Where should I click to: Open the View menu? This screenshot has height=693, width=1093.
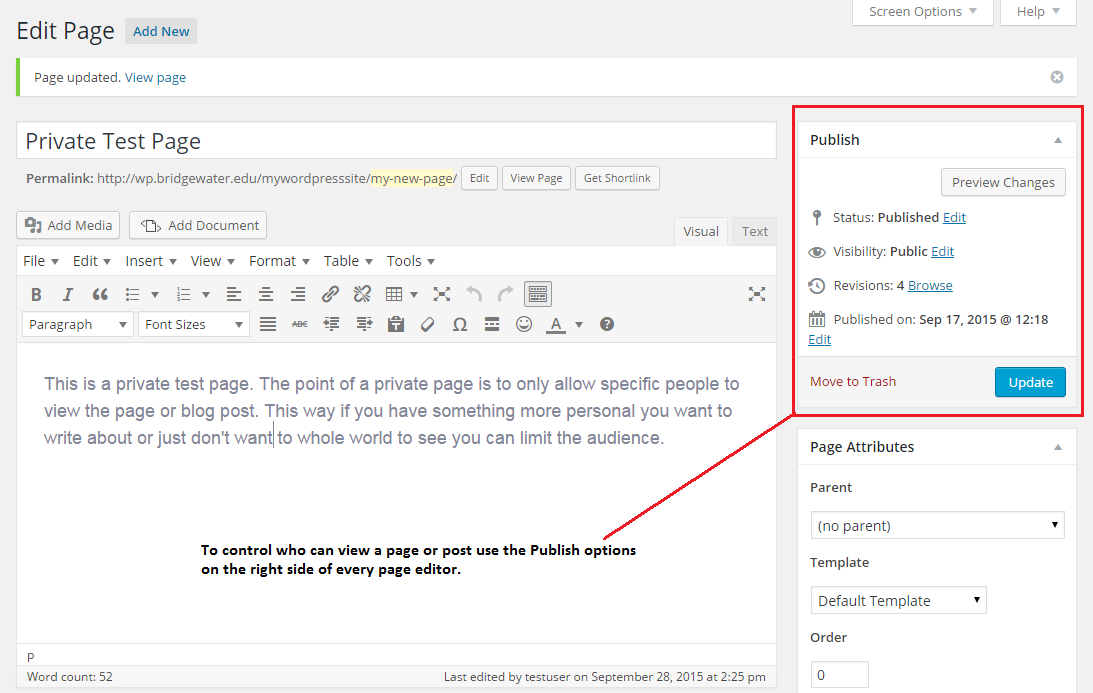pos(213,261)
